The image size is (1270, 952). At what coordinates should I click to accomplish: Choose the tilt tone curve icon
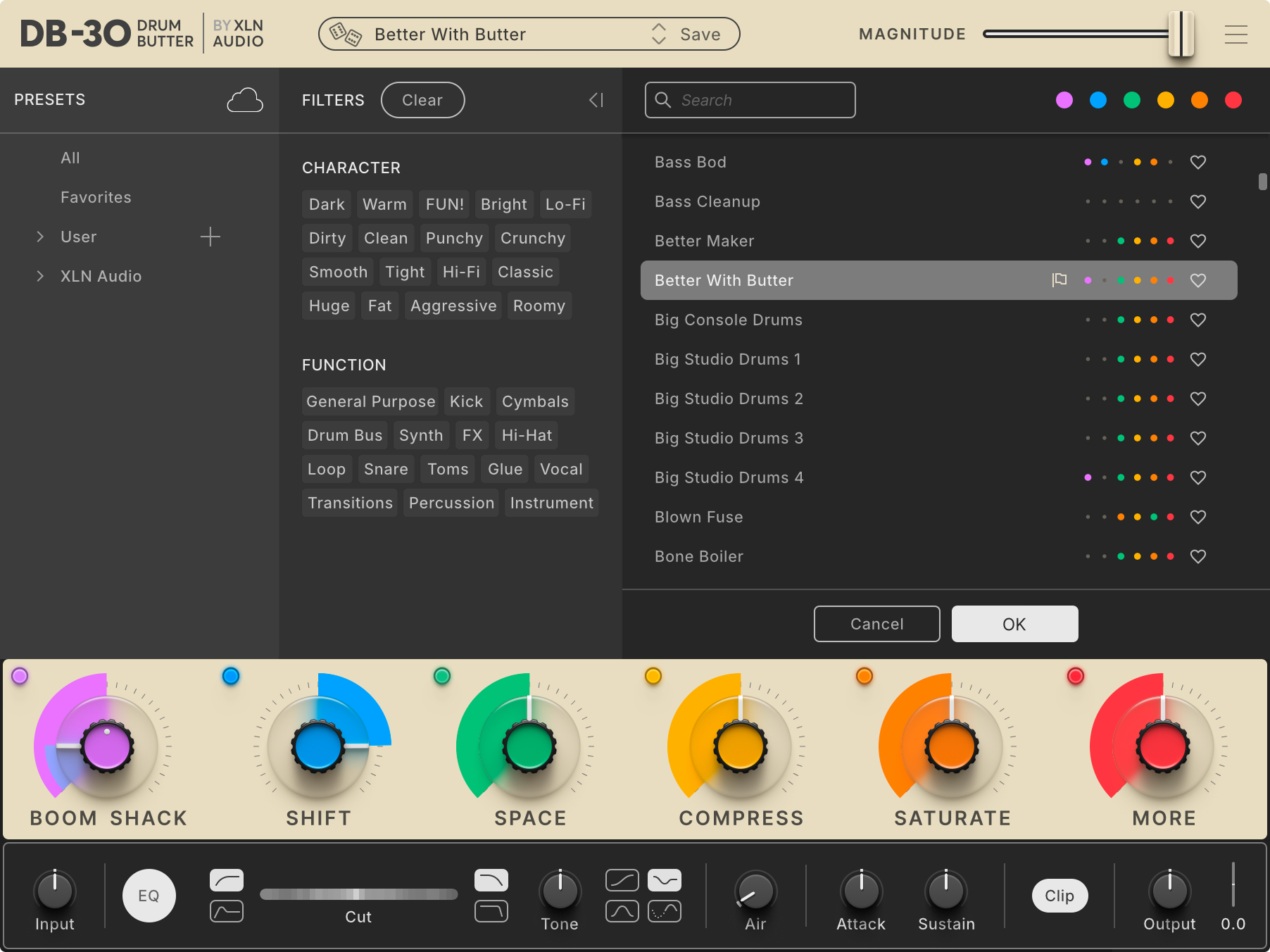coord(622,880)
